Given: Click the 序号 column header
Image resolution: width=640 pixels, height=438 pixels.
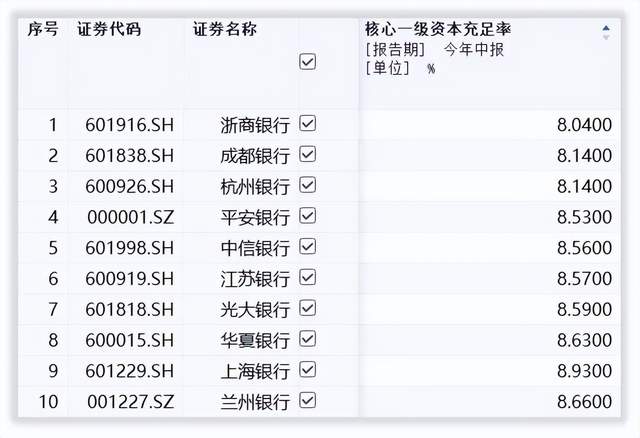Looking at the screenshot, I should pos(43,29).
